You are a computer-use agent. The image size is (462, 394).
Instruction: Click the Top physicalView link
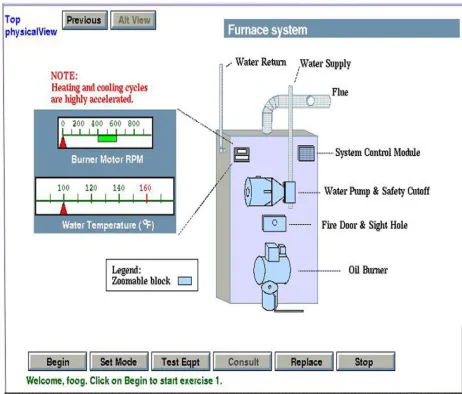(31, 26)
